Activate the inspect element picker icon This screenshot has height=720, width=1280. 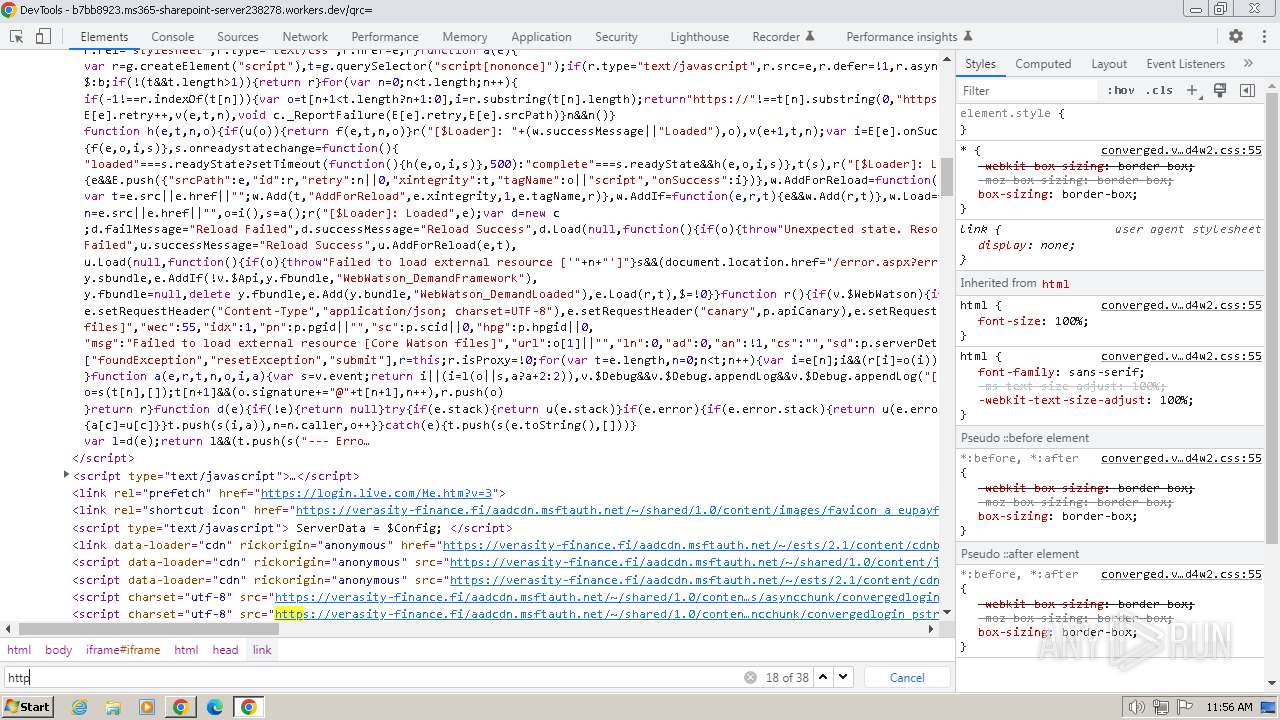pos(17,37)
